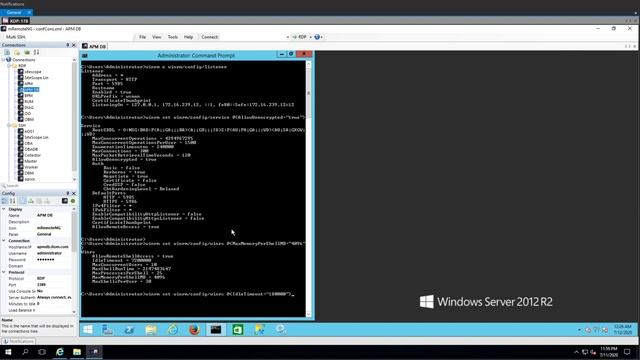Click the Multi SSH toolbar label
This screenshot has height=360, width=640.
[16, 37]
